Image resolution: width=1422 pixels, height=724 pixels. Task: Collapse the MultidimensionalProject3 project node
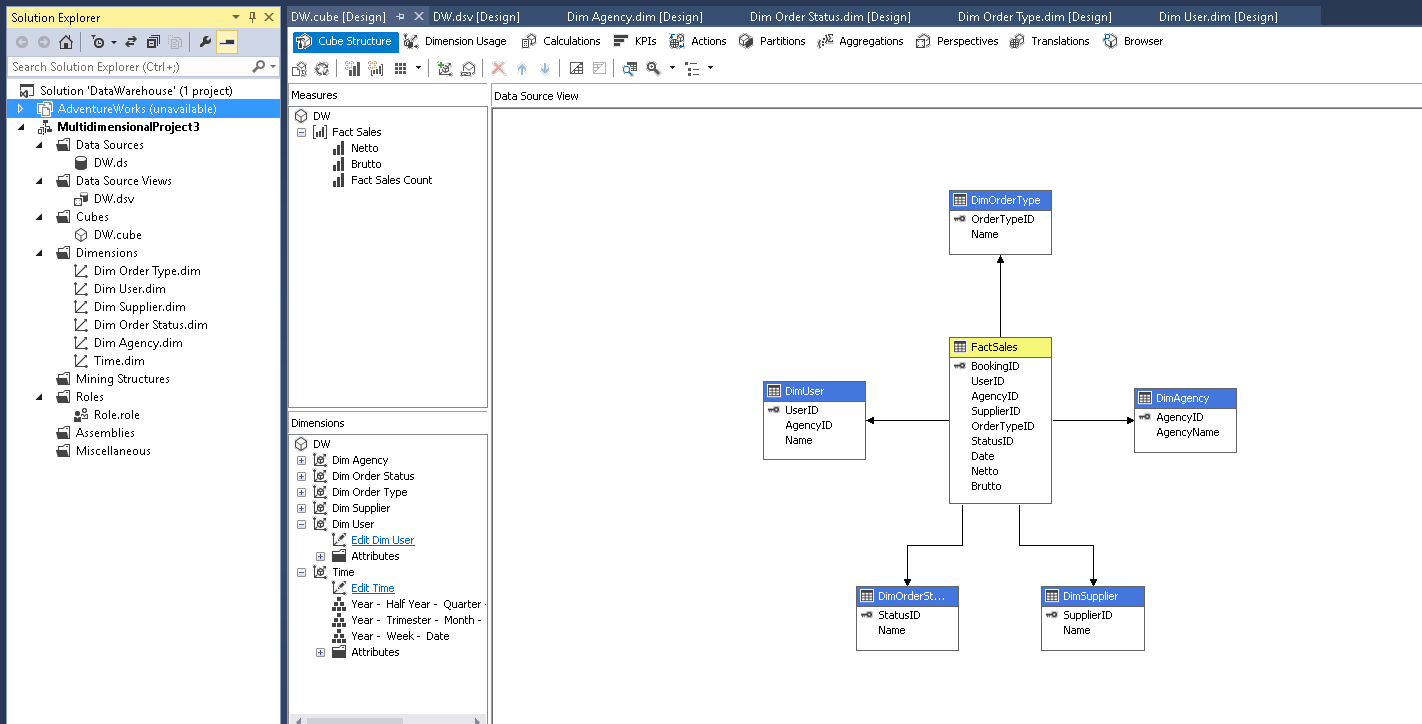coord(20,127)
